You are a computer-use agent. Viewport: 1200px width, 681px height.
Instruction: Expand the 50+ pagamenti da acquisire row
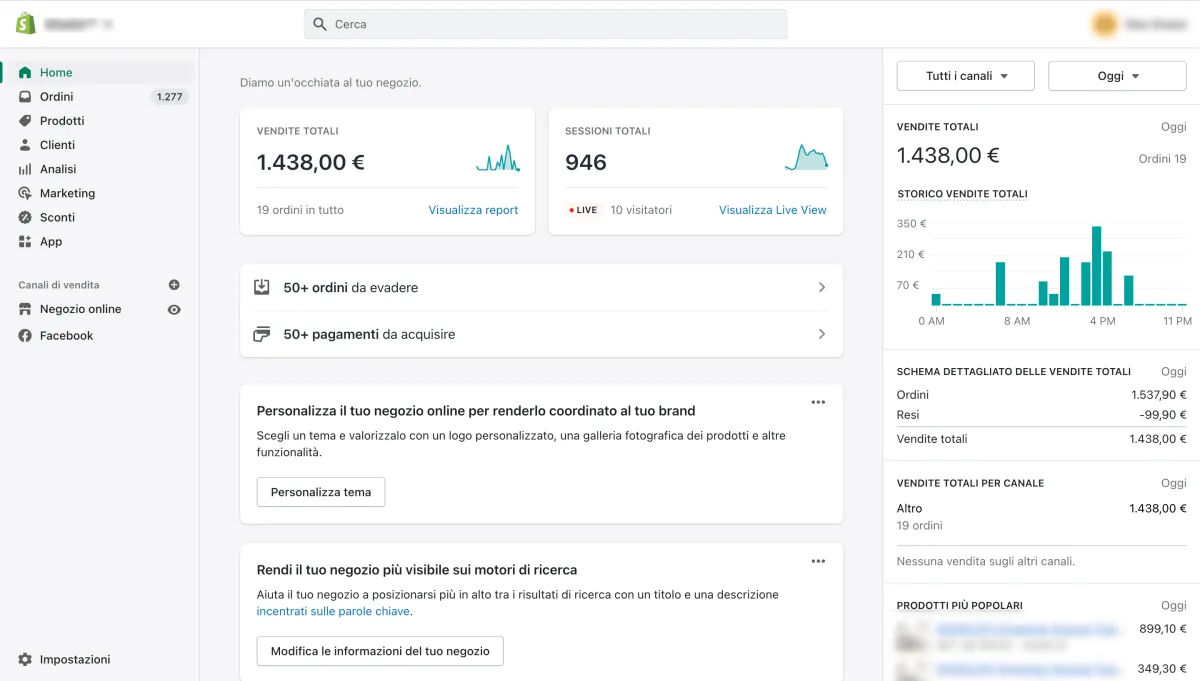click(541, 334)
